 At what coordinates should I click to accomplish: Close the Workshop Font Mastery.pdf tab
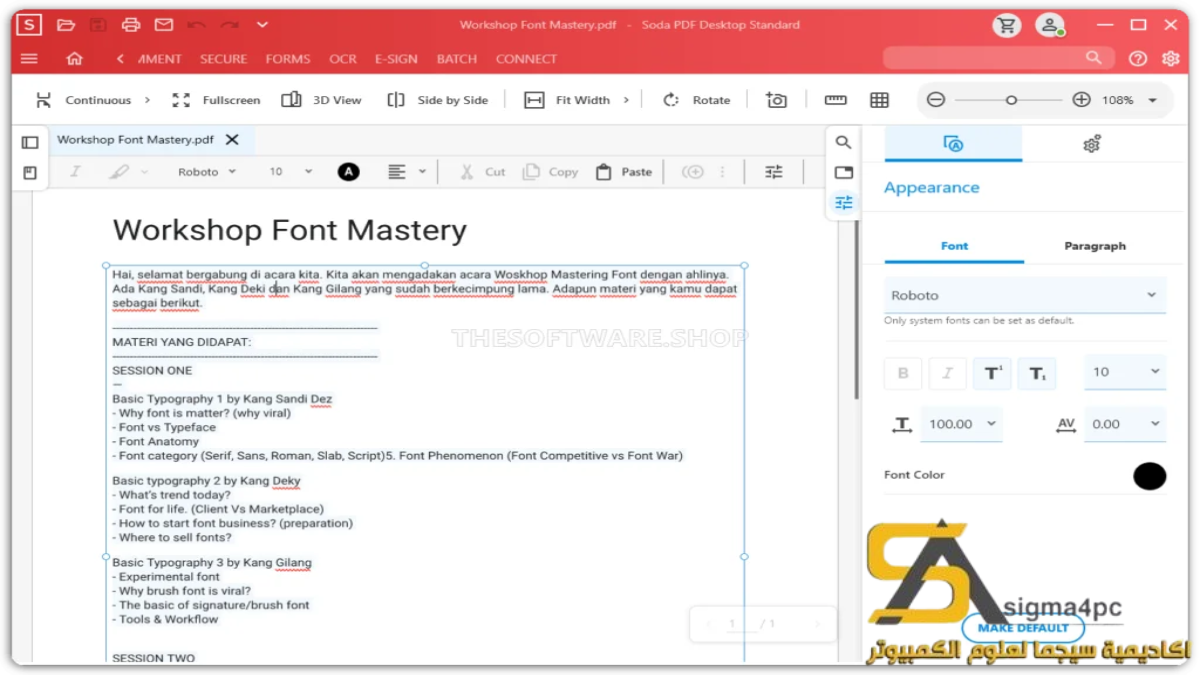click(x=232, y=140)
